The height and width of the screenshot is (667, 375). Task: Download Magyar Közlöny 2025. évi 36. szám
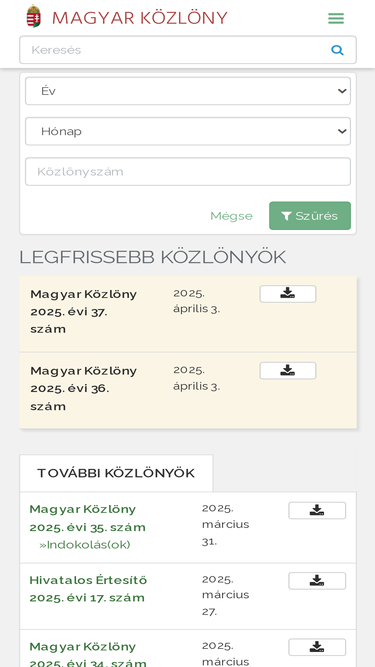click(x=288, y=371)
